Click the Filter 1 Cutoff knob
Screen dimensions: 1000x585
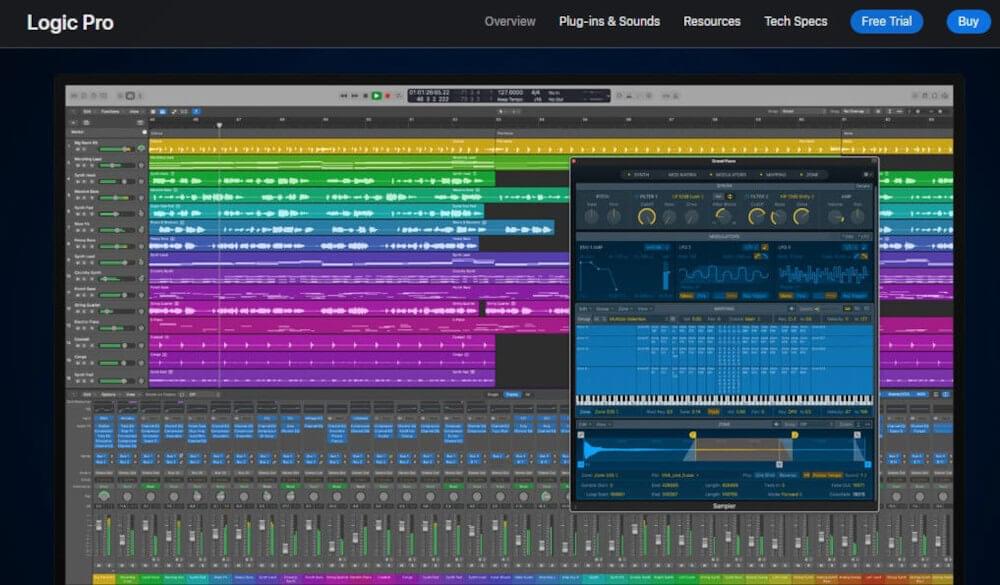coord(647,217)
